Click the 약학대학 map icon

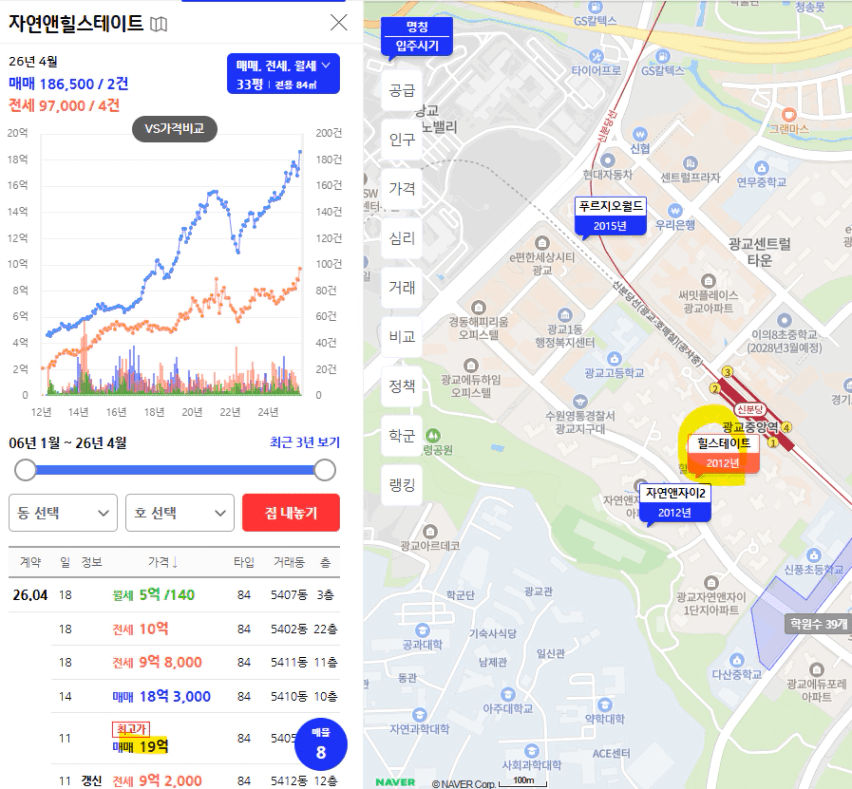coord(605,705)
